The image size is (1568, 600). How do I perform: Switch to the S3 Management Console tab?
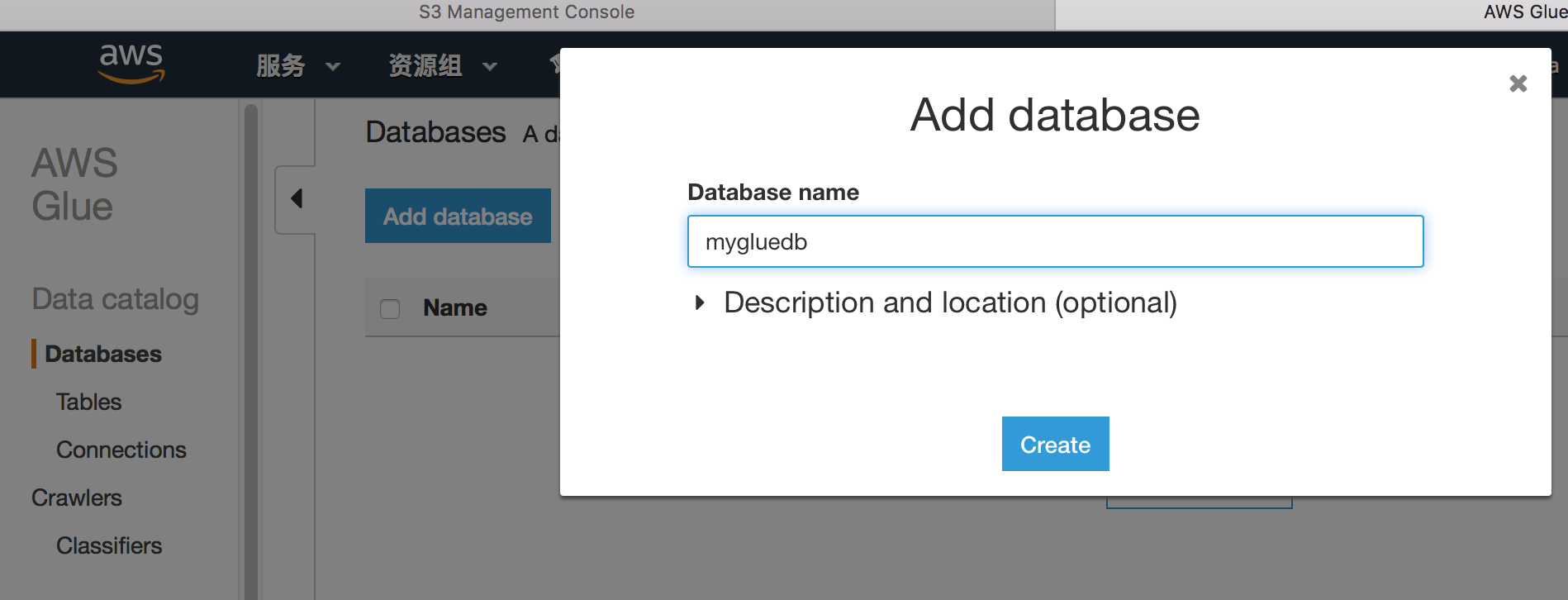point(527,12)
